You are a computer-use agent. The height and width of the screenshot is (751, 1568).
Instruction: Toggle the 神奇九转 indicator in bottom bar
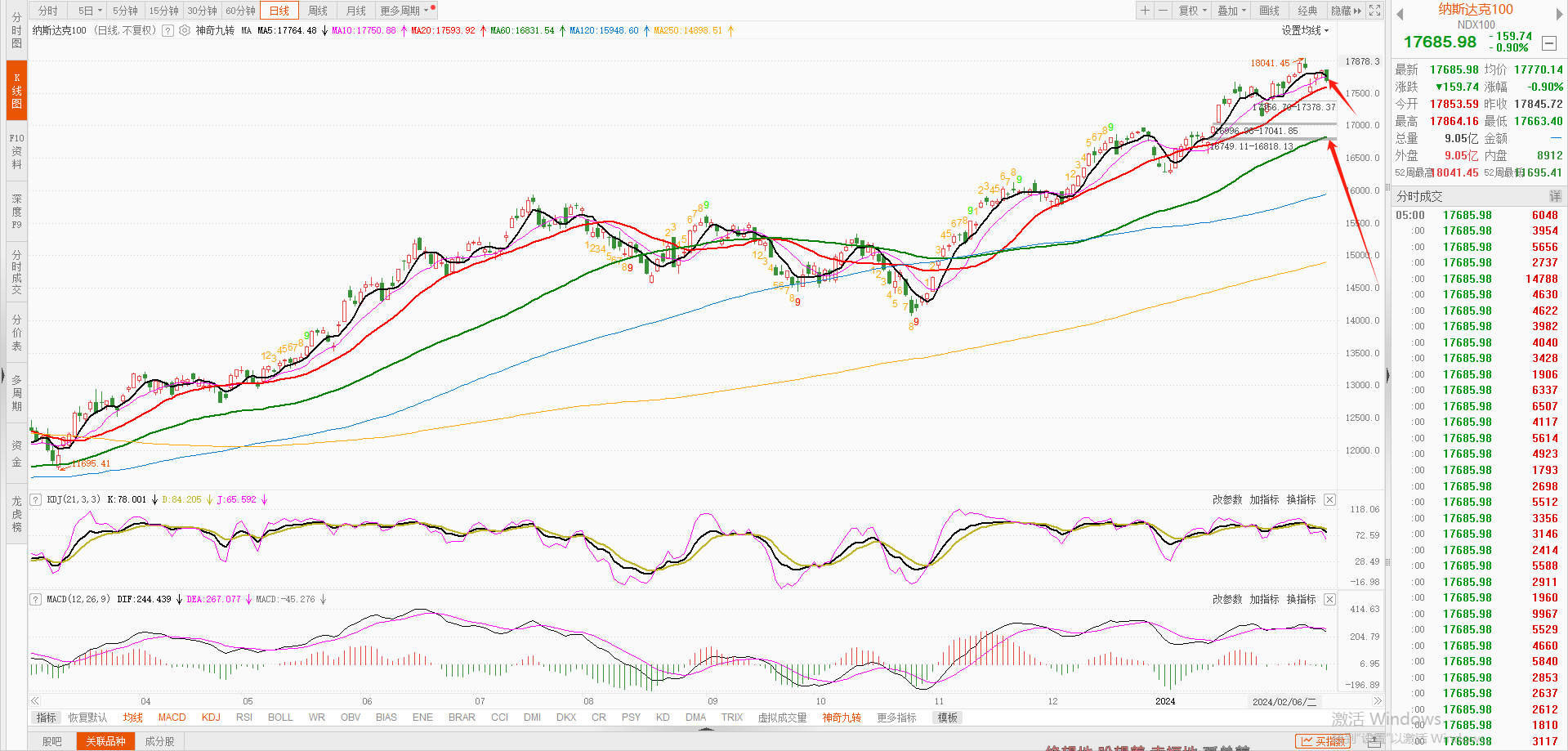tap(842, 717)
